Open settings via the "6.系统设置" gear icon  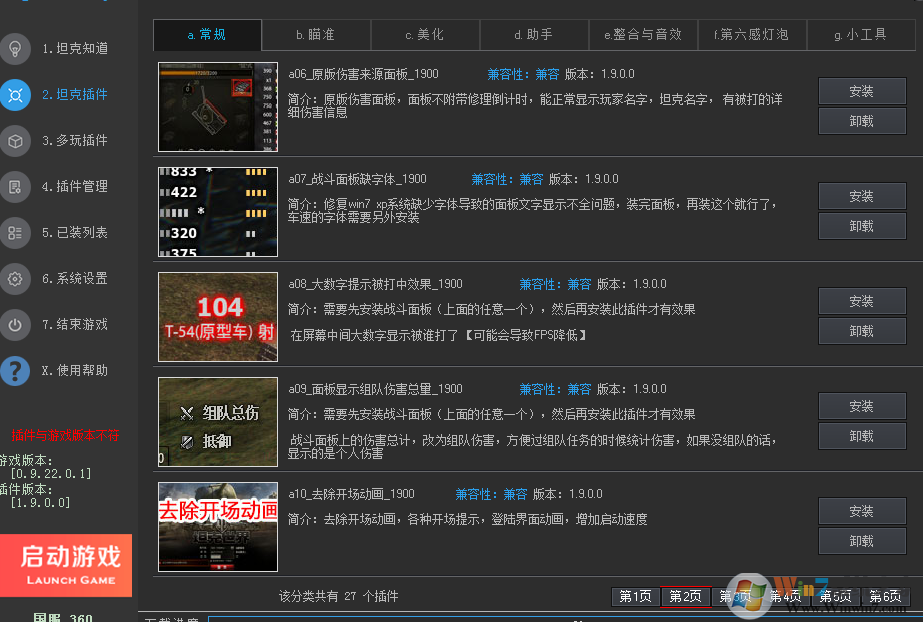point(15,278)
